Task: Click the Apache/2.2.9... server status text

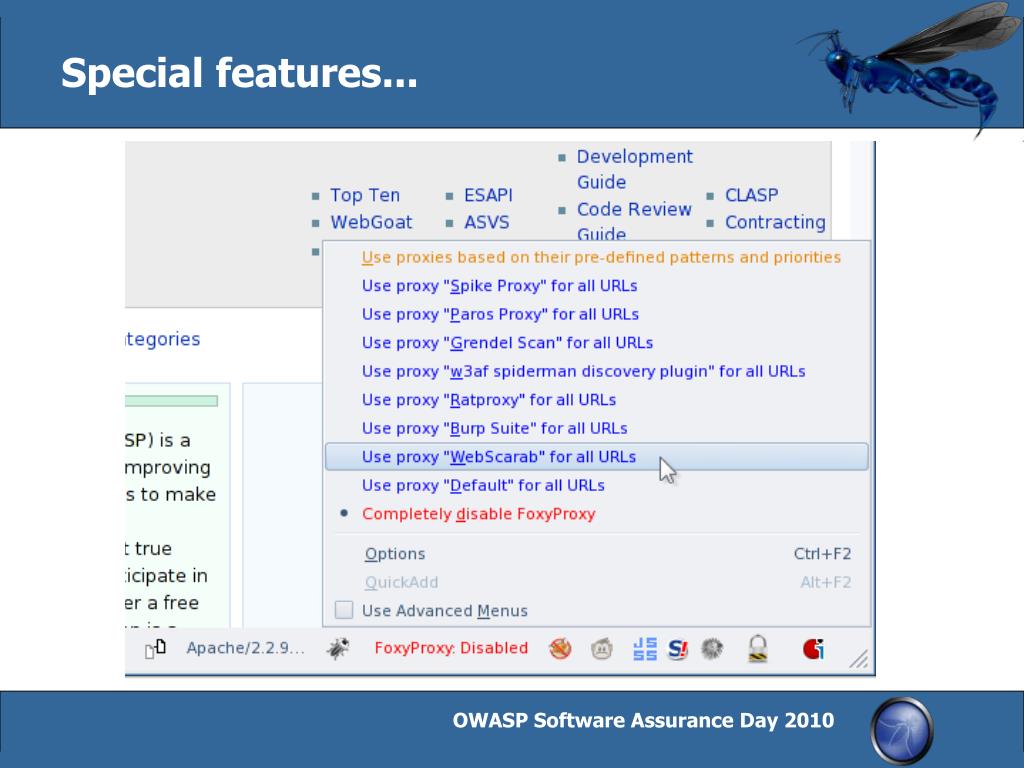Action: [x=246, y=648]
